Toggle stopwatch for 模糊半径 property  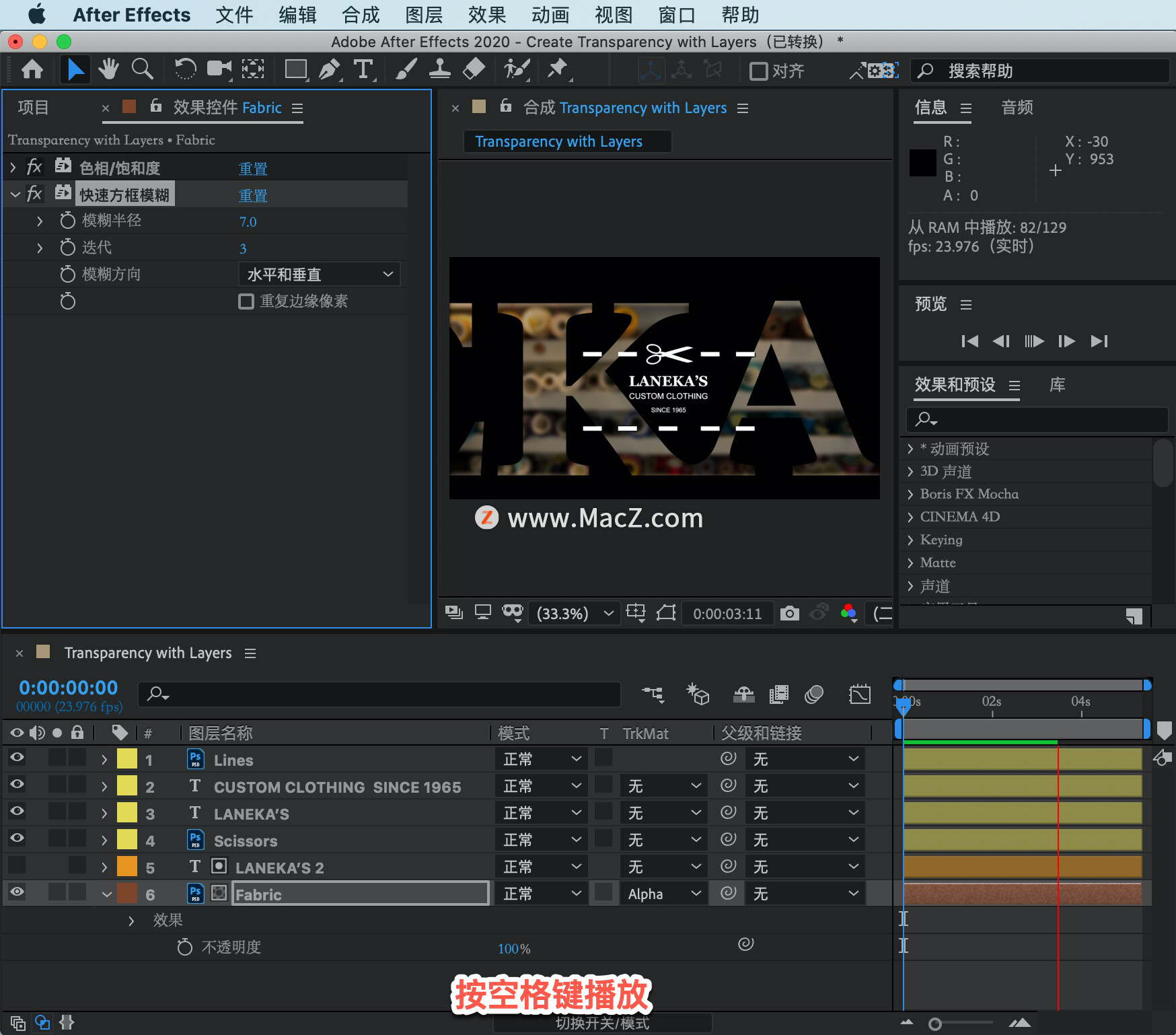[67, 220]
